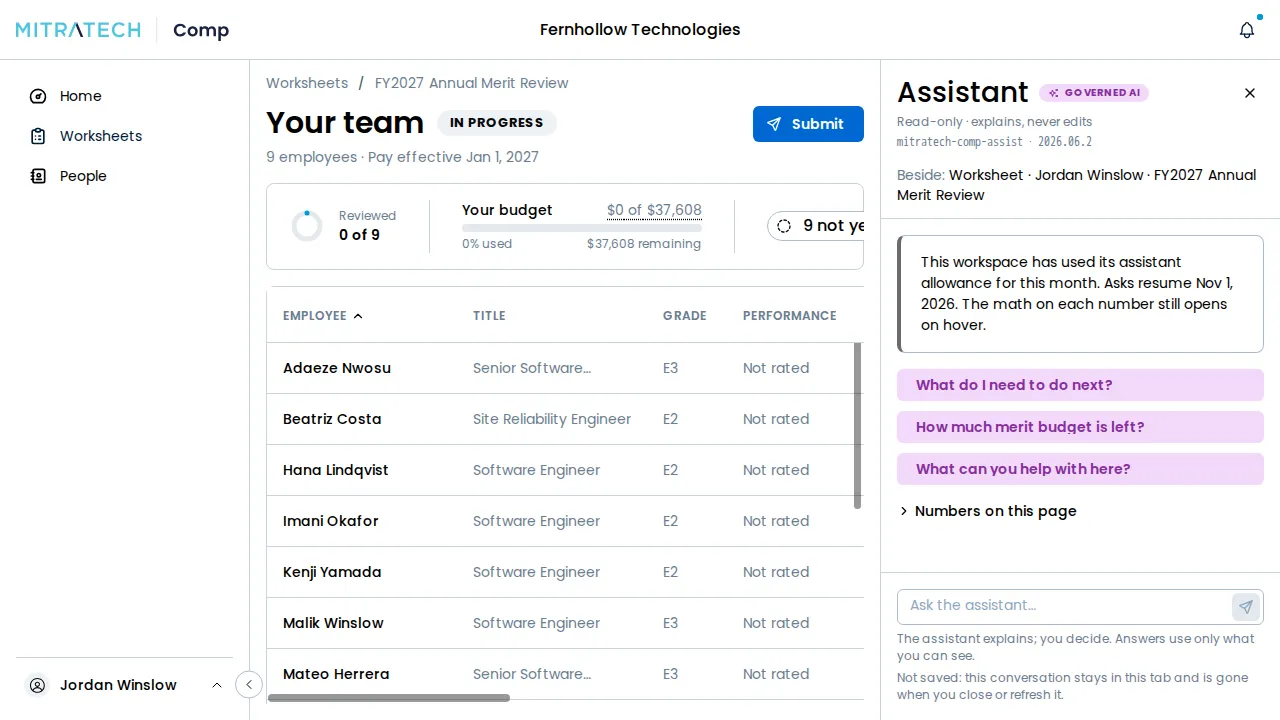Open the notifications bell

coord(1247,30)
